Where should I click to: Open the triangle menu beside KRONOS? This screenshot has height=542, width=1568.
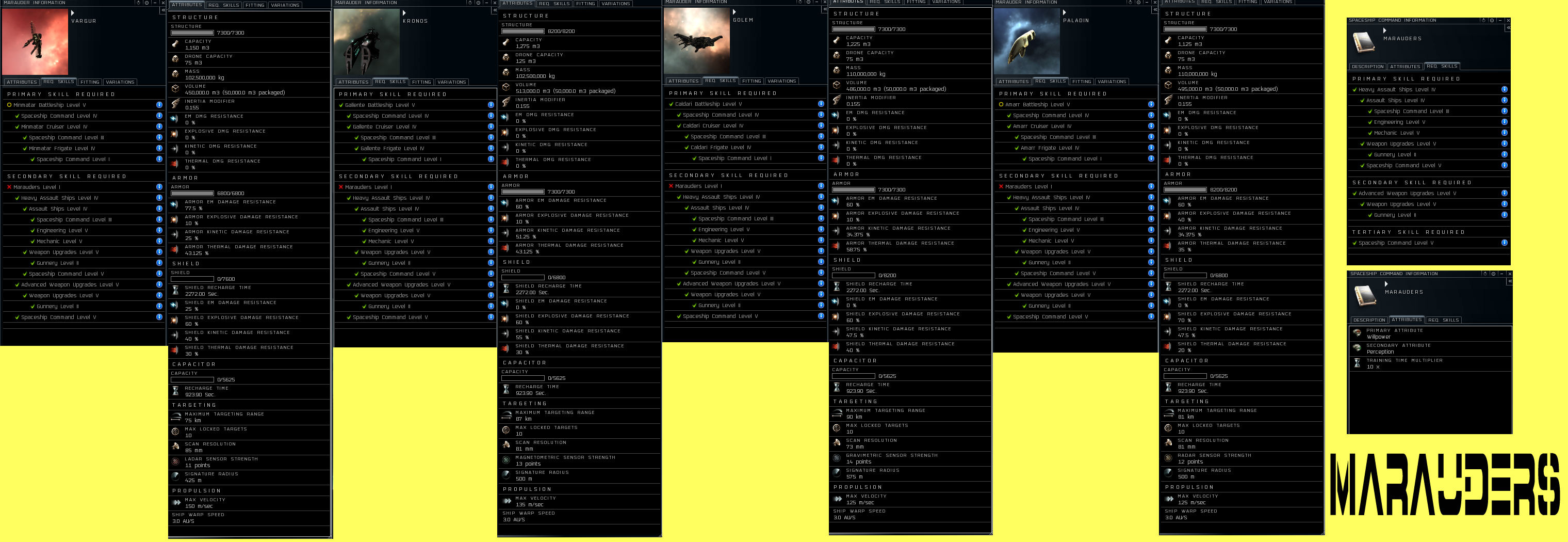pos(404,13)
